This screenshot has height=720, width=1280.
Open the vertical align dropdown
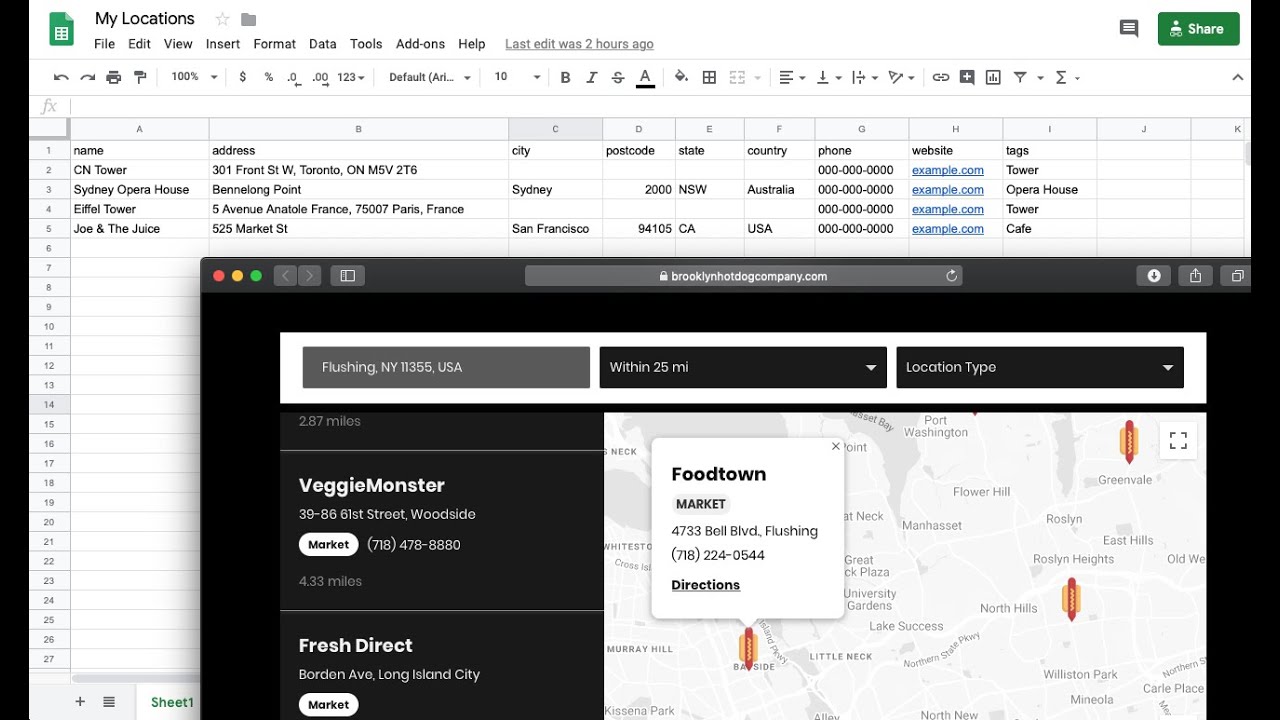[829, 77]
